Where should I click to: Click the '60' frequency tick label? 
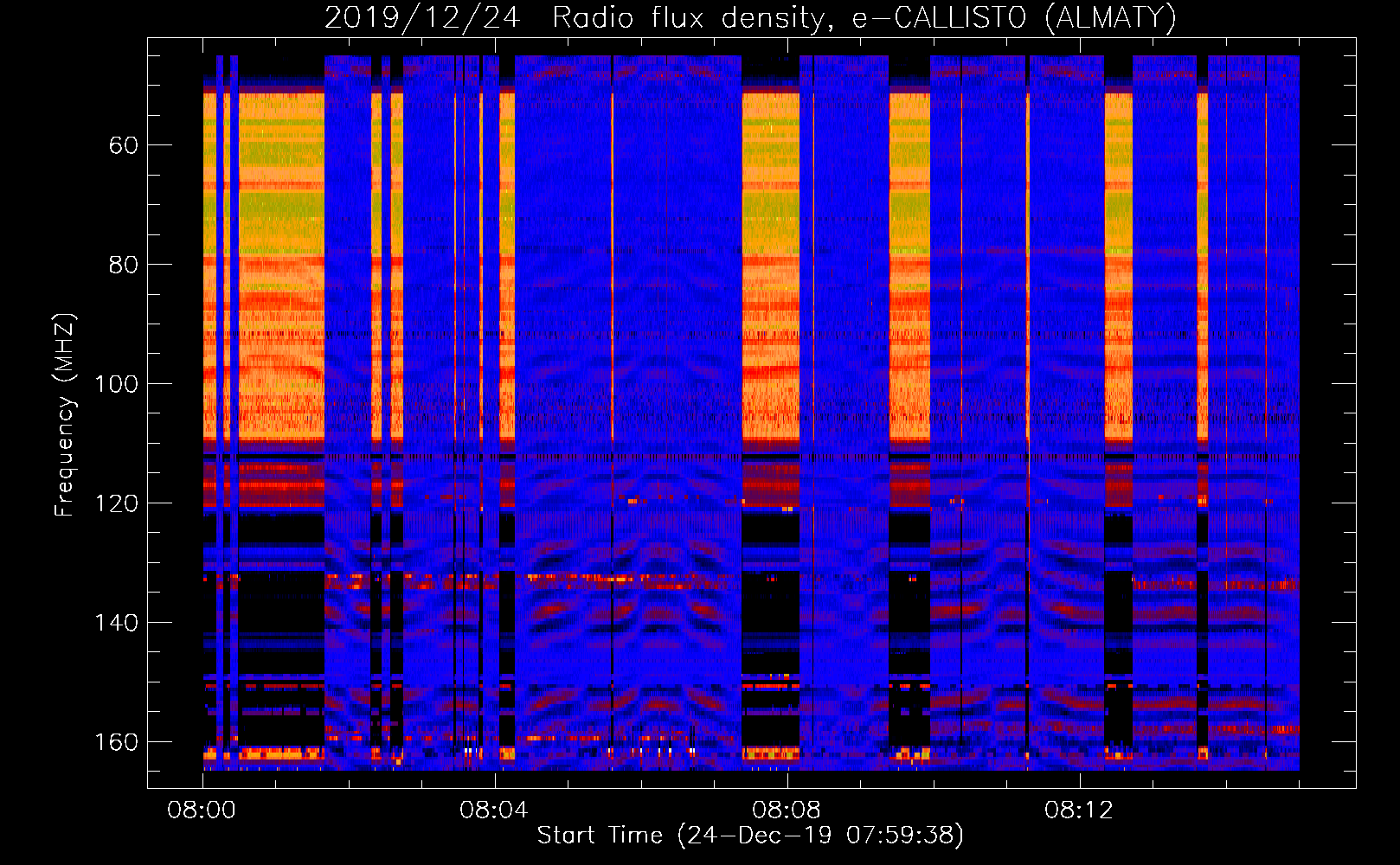(124, 145)
